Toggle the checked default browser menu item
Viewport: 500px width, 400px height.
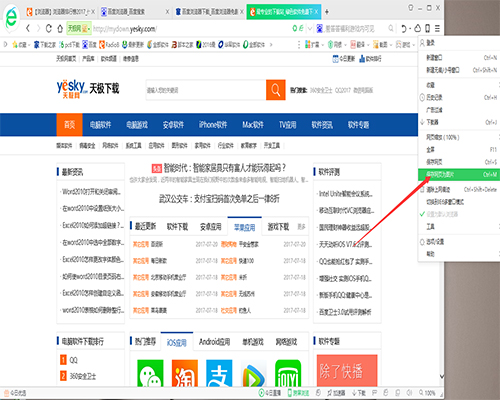tap(458, 214)
